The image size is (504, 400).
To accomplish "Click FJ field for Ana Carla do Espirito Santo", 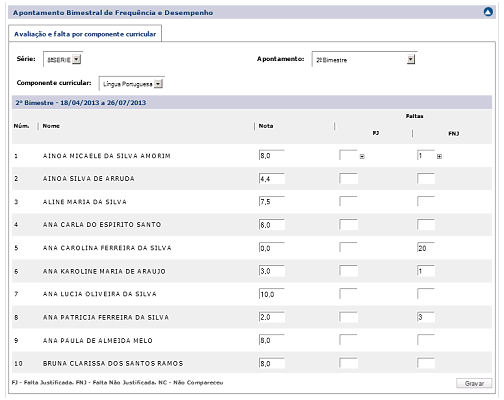I will coord(348,225).
